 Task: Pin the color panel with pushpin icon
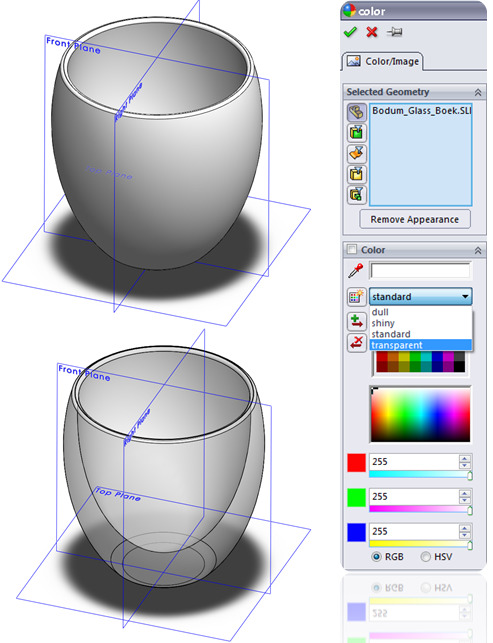[x=395, y=32]
